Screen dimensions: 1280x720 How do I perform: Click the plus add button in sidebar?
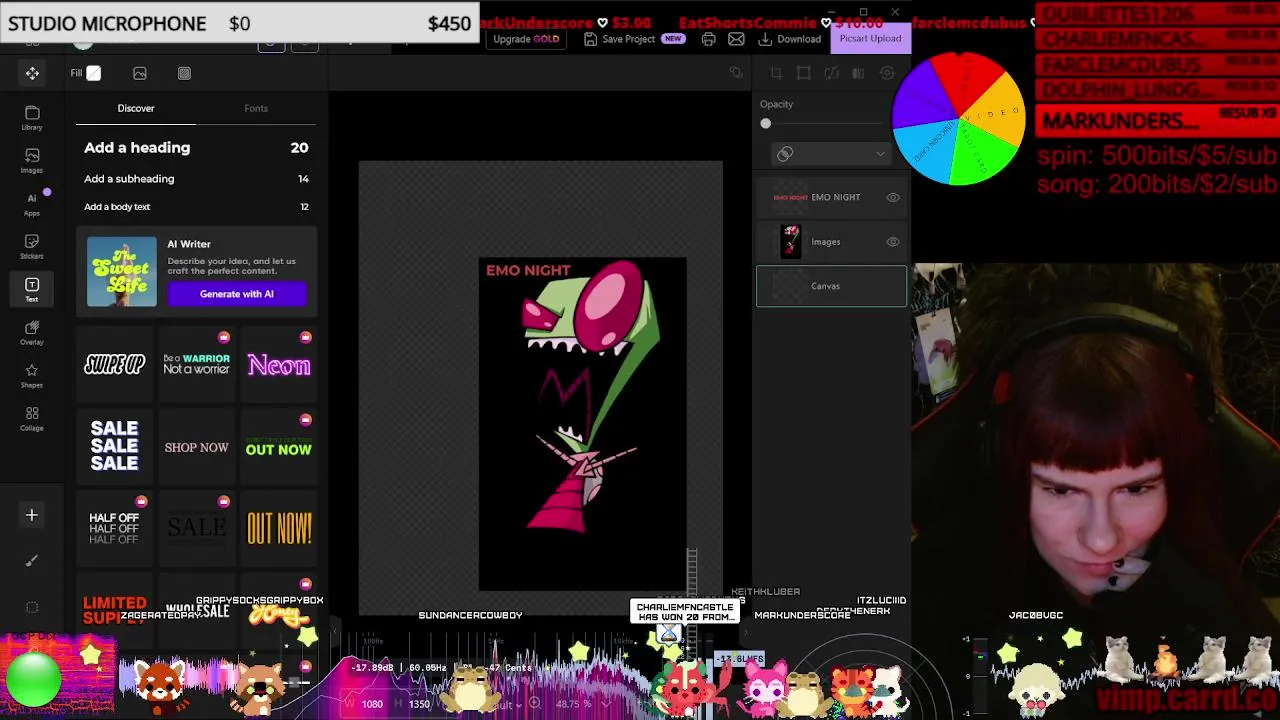tap(32, 515)
